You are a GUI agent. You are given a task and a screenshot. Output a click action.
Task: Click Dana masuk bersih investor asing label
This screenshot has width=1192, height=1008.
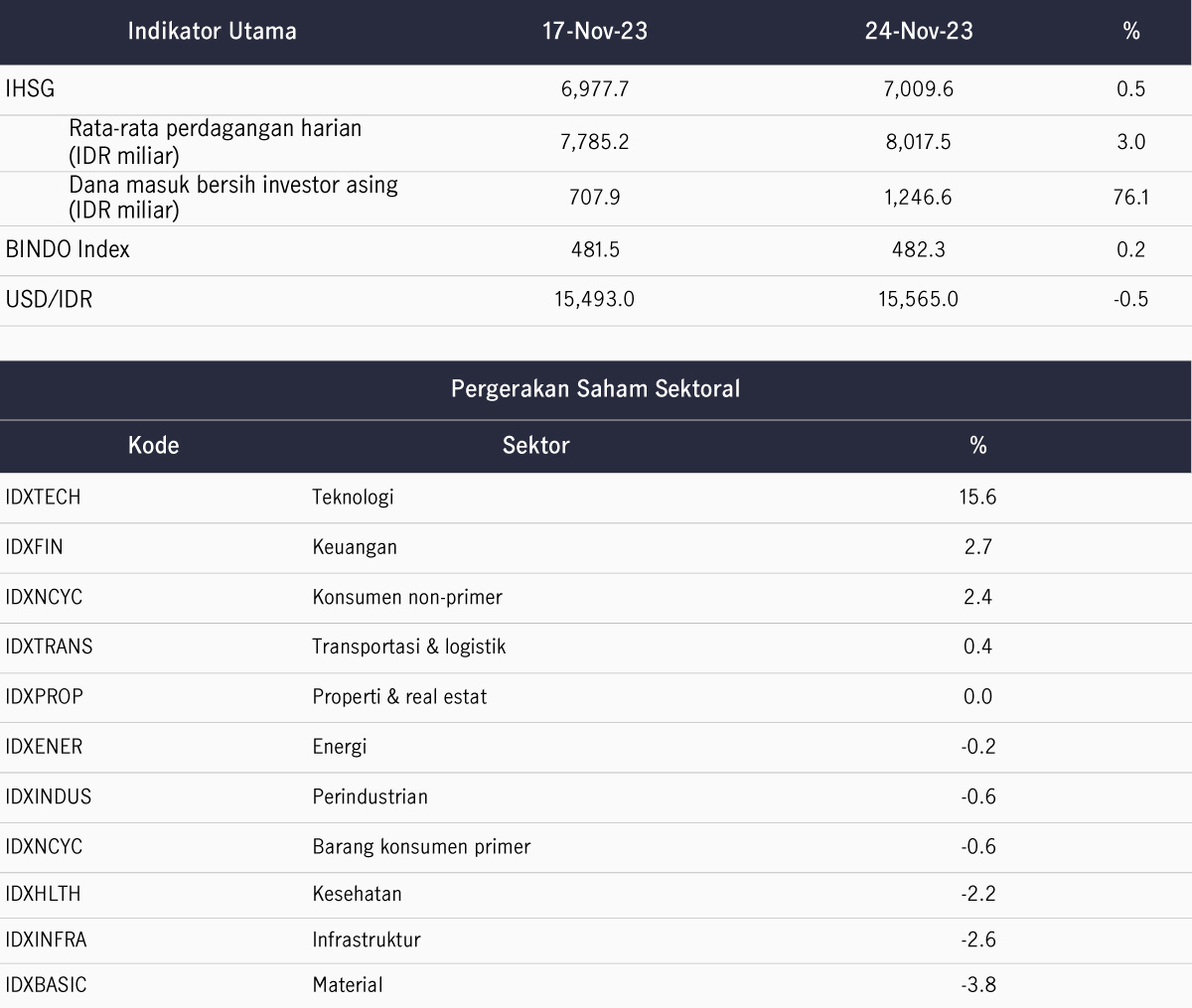(233, 197)
